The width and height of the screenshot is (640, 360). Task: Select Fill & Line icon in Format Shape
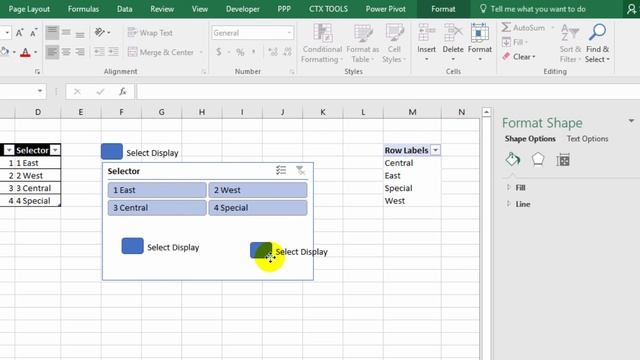tap(513, 160)
